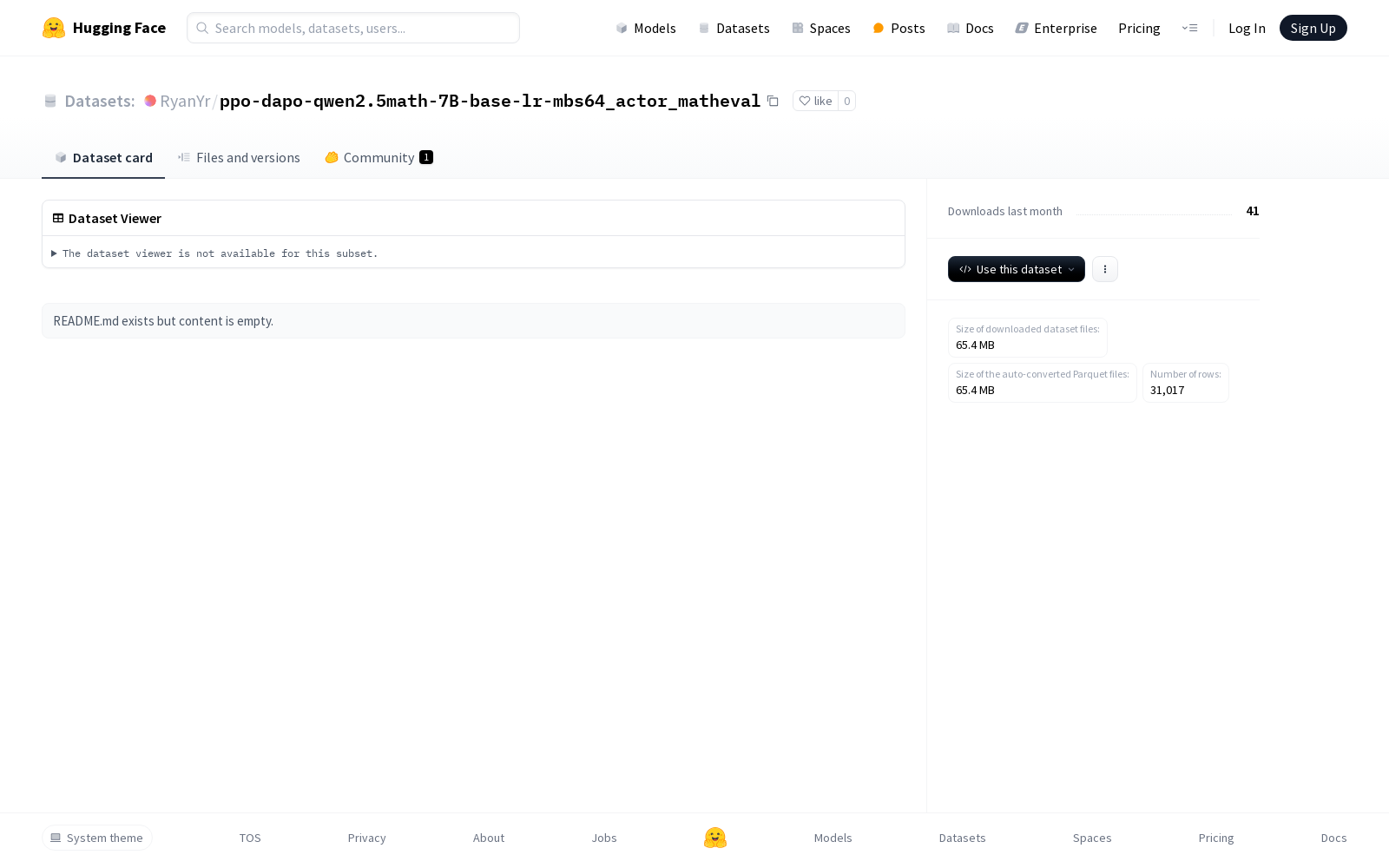The height and width of the screenshot is (868, 1389).
Task: Open the About footer link
Action: pos(489,838)
